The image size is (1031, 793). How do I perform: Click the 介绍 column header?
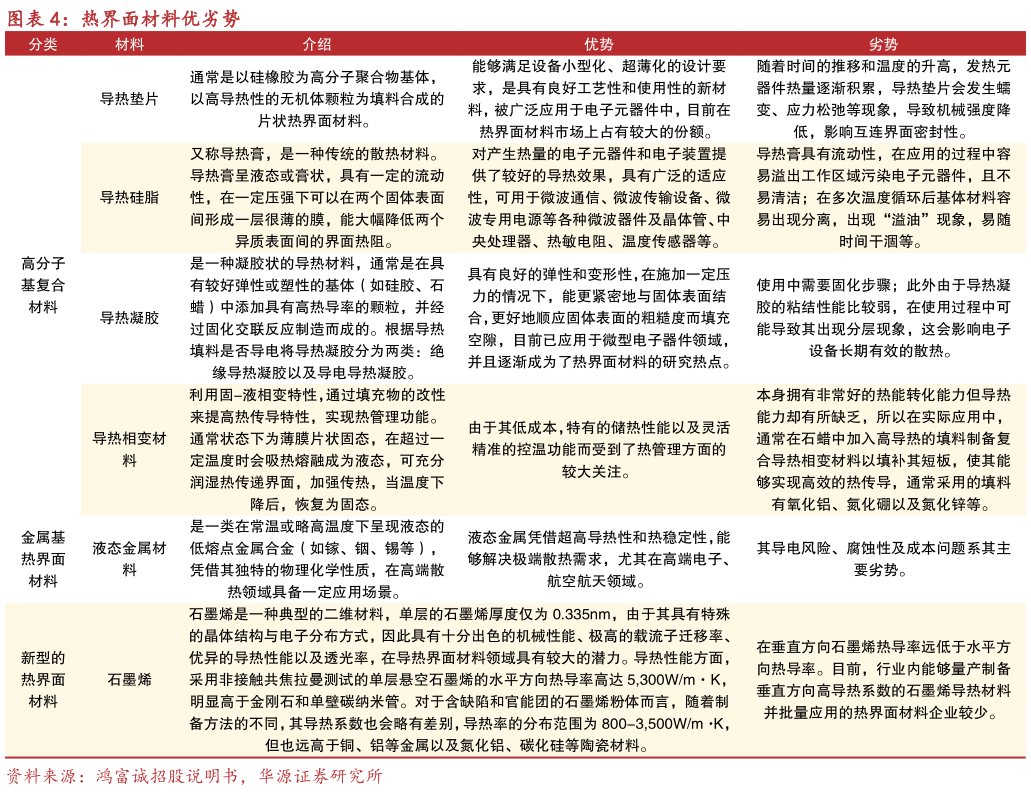pos(317,44)
